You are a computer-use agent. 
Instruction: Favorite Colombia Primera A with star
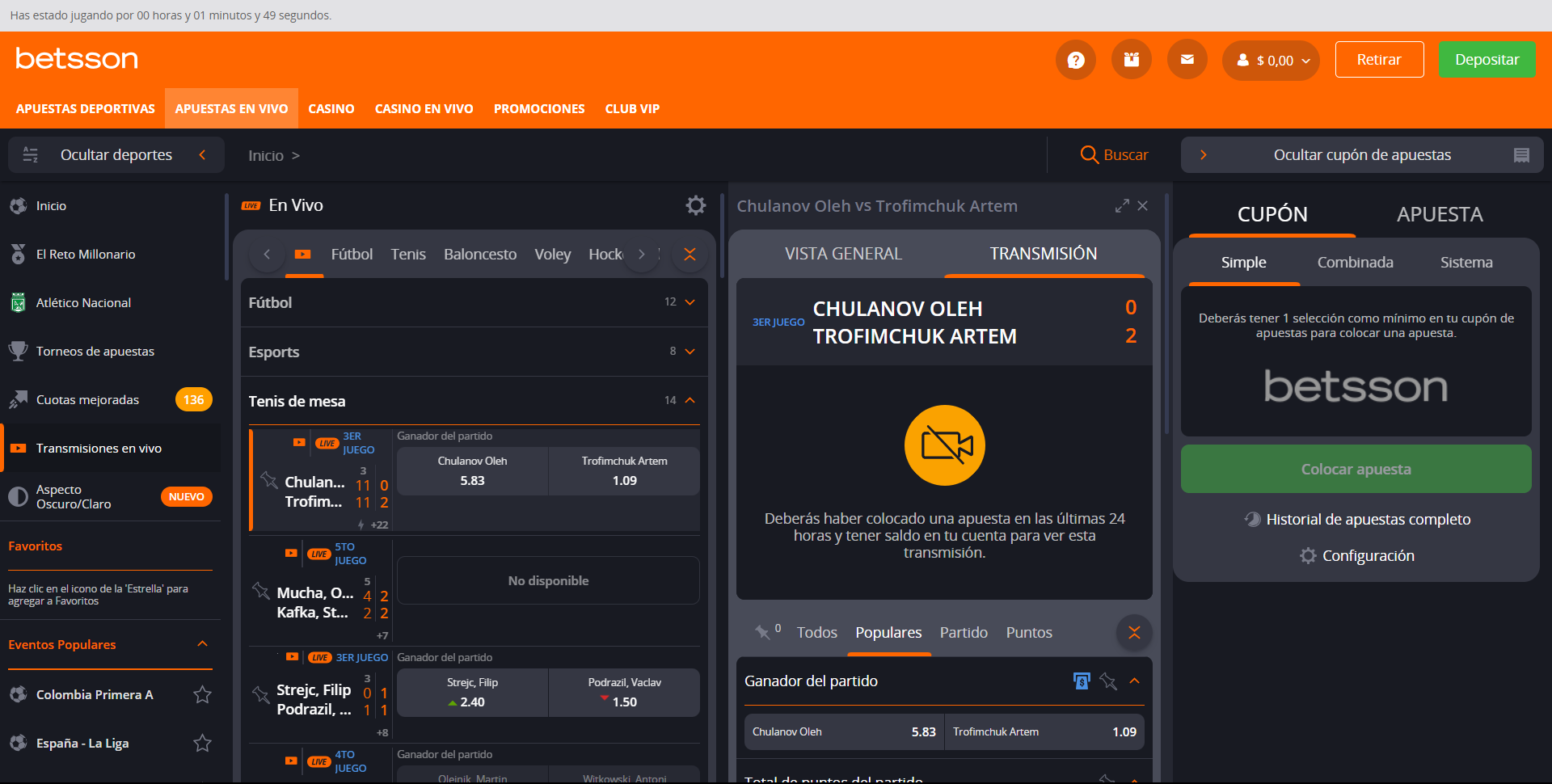point(202,695)
